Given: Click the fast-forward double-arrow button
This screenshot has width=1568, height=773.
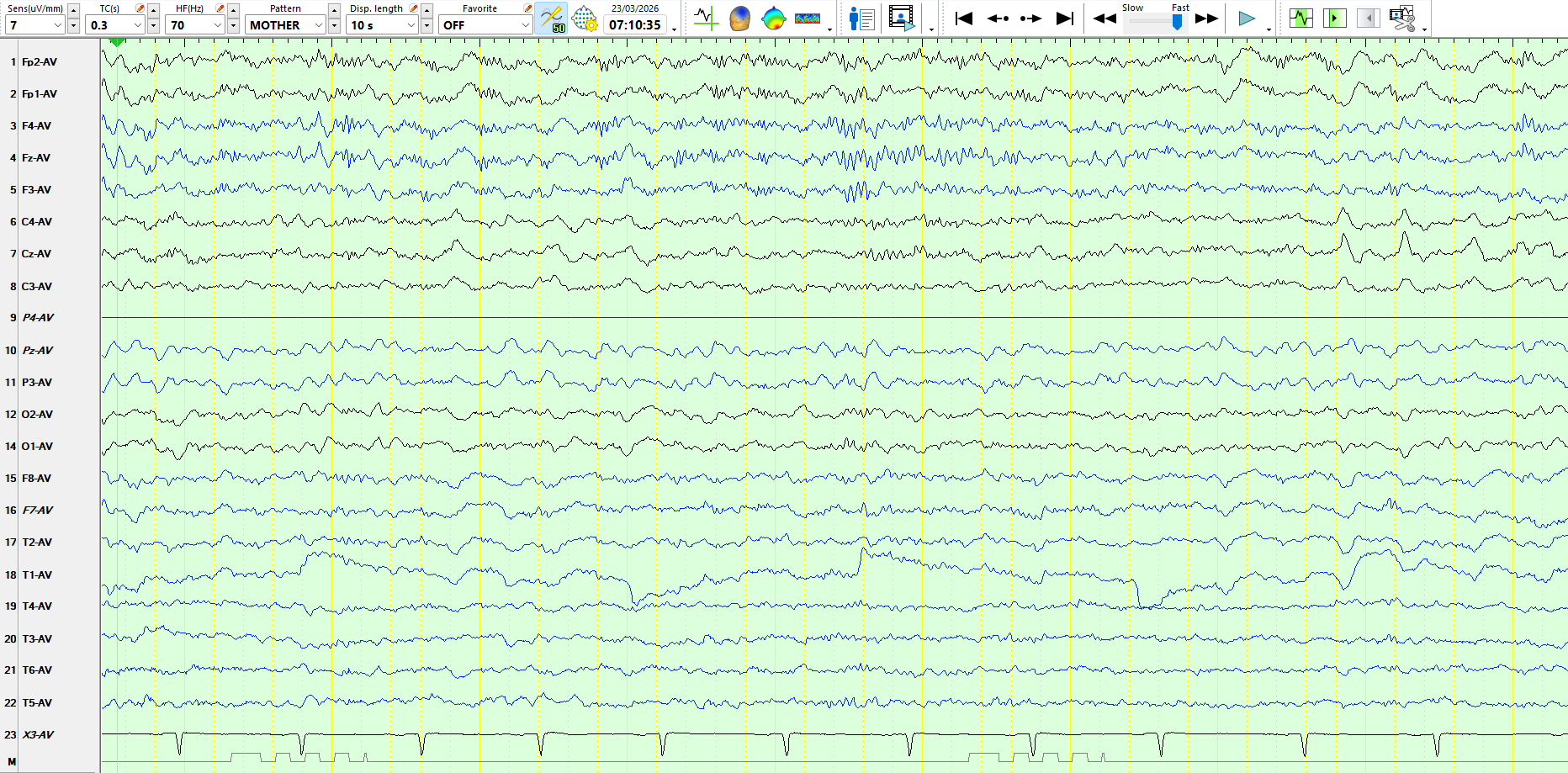Looking at the screenshot, I should [1207, 19].
